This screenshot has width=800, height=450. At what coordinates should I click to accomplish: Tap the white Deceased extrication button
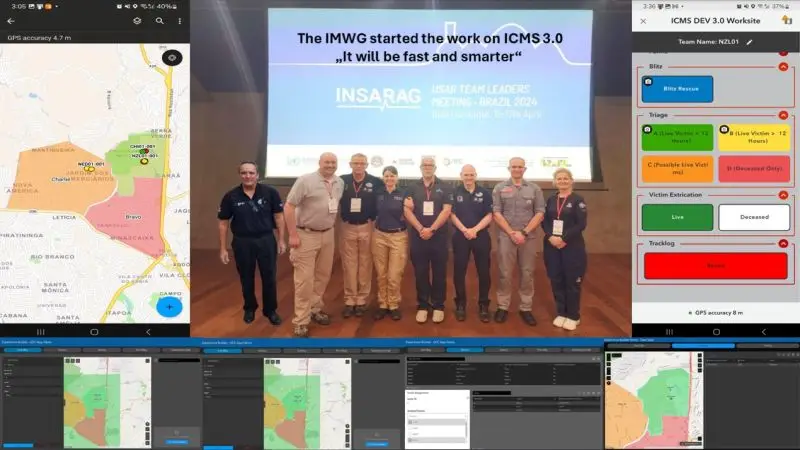pos(754,218)
